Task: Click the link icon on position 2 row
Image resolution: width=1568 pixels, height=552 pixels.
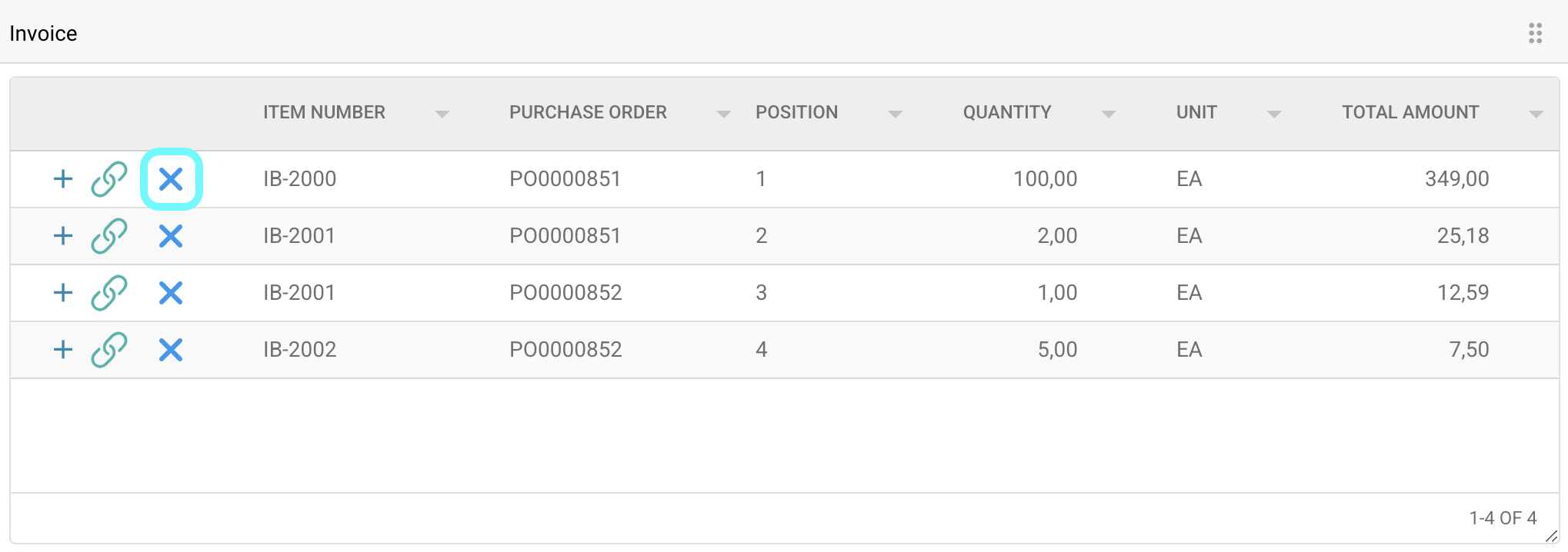Action: [x=109, y=236]
